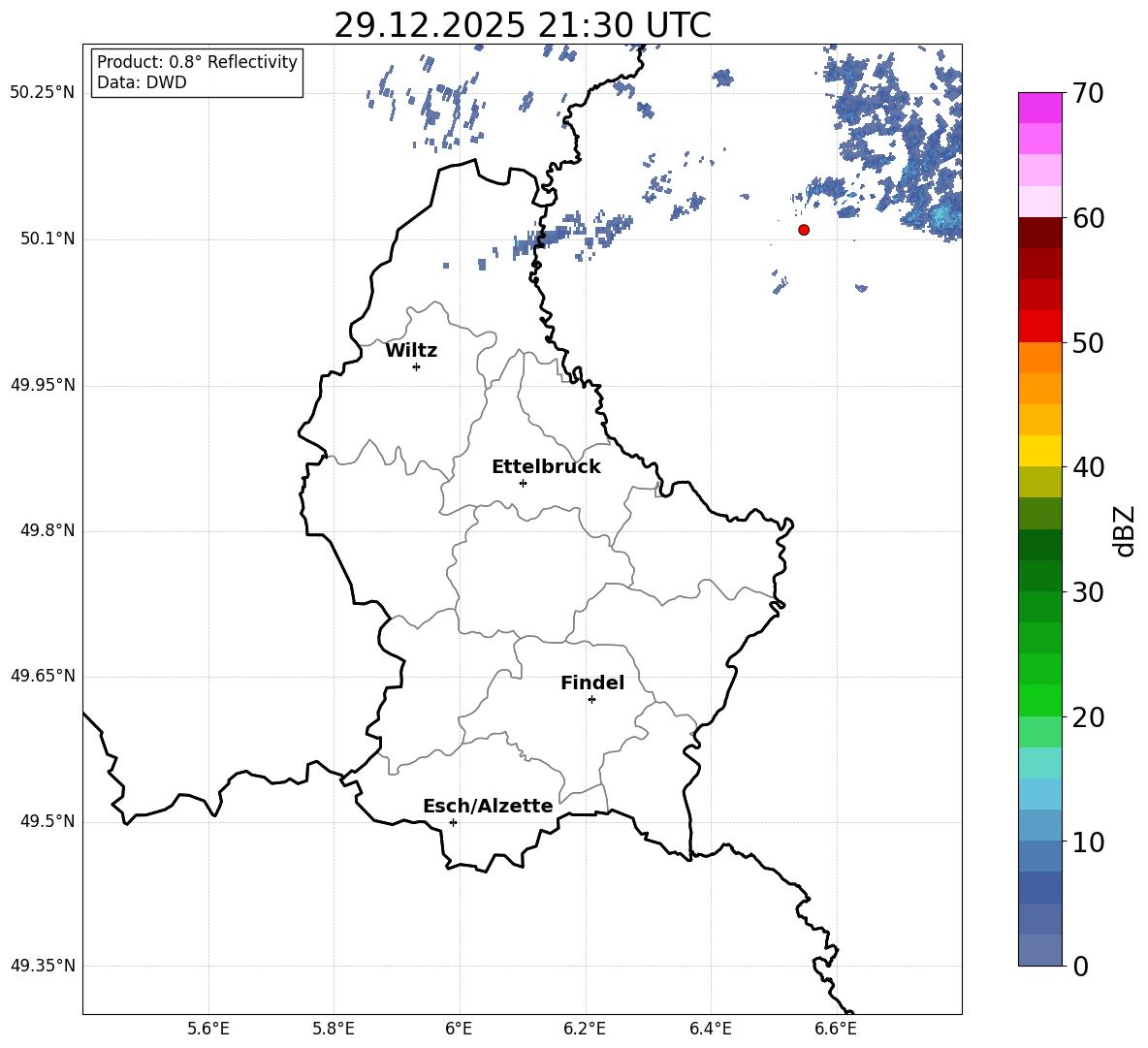
Task: Click the 6.6°E longitude label
Action: pos(836,1029)
